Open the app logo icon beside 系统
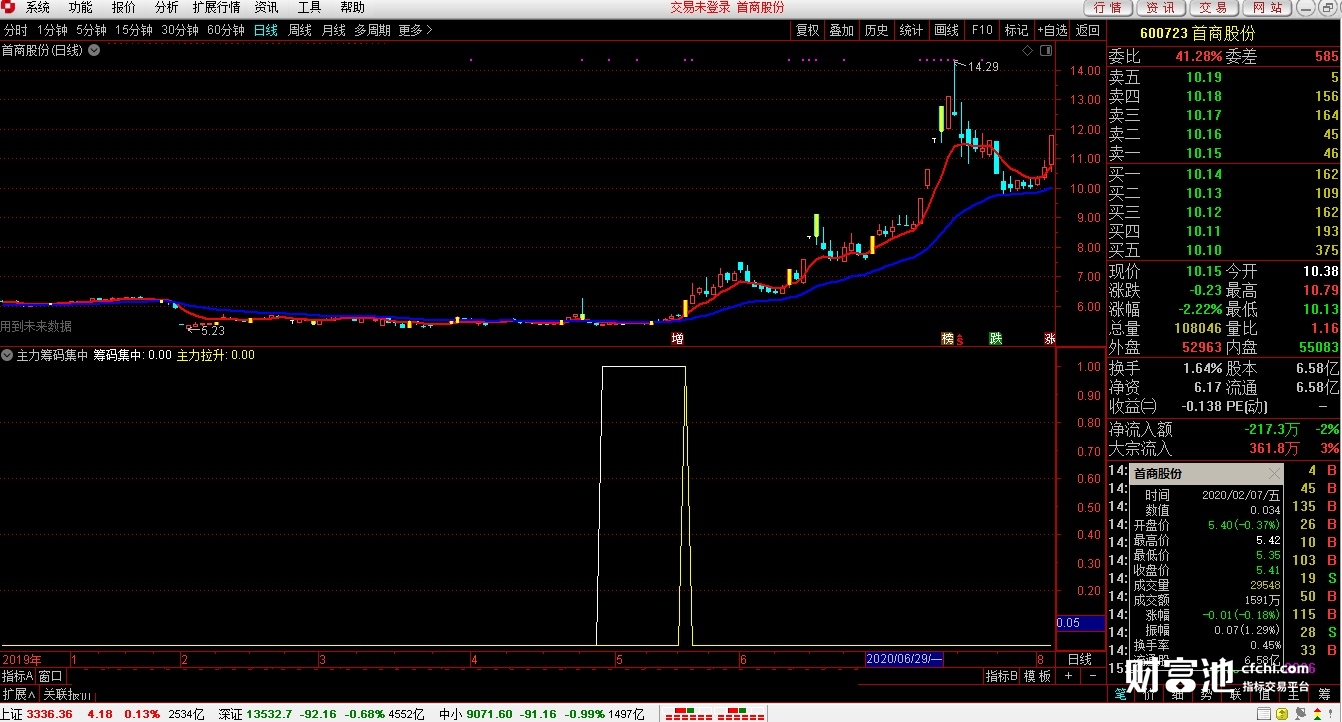1342x722 pixels. 10,7
